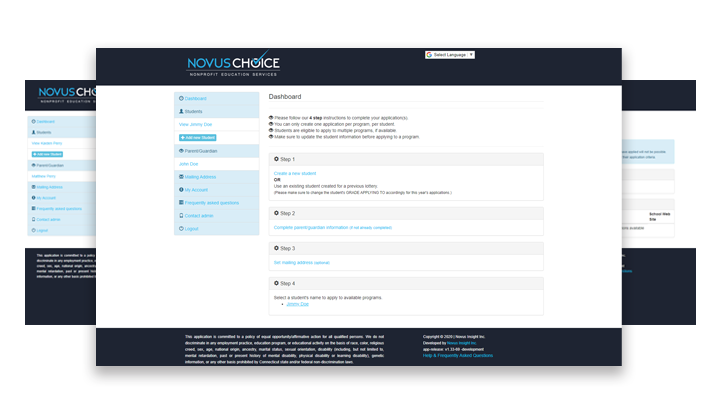The image size is (720, 400).
Task: Click the My Account icon in back-left window
Action: (x=33, y=197)
